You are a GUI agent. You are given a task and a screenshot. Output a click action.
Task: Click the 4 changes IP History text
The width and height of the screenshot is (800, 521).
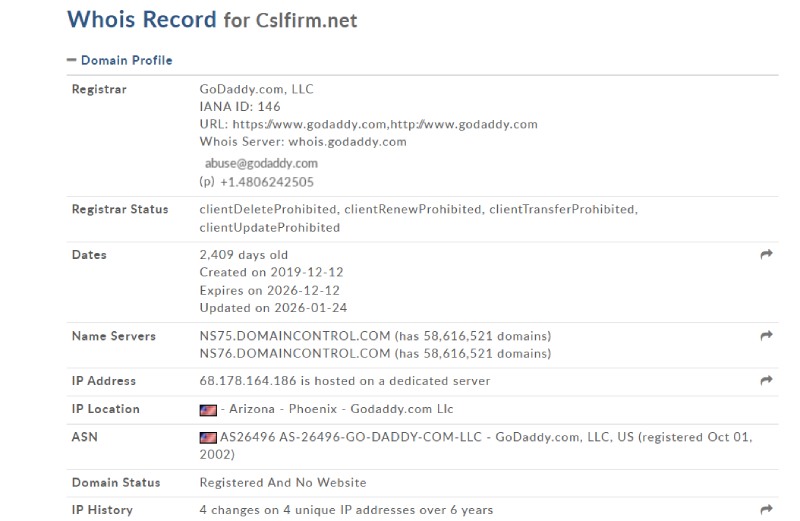(x=346, y=510)
